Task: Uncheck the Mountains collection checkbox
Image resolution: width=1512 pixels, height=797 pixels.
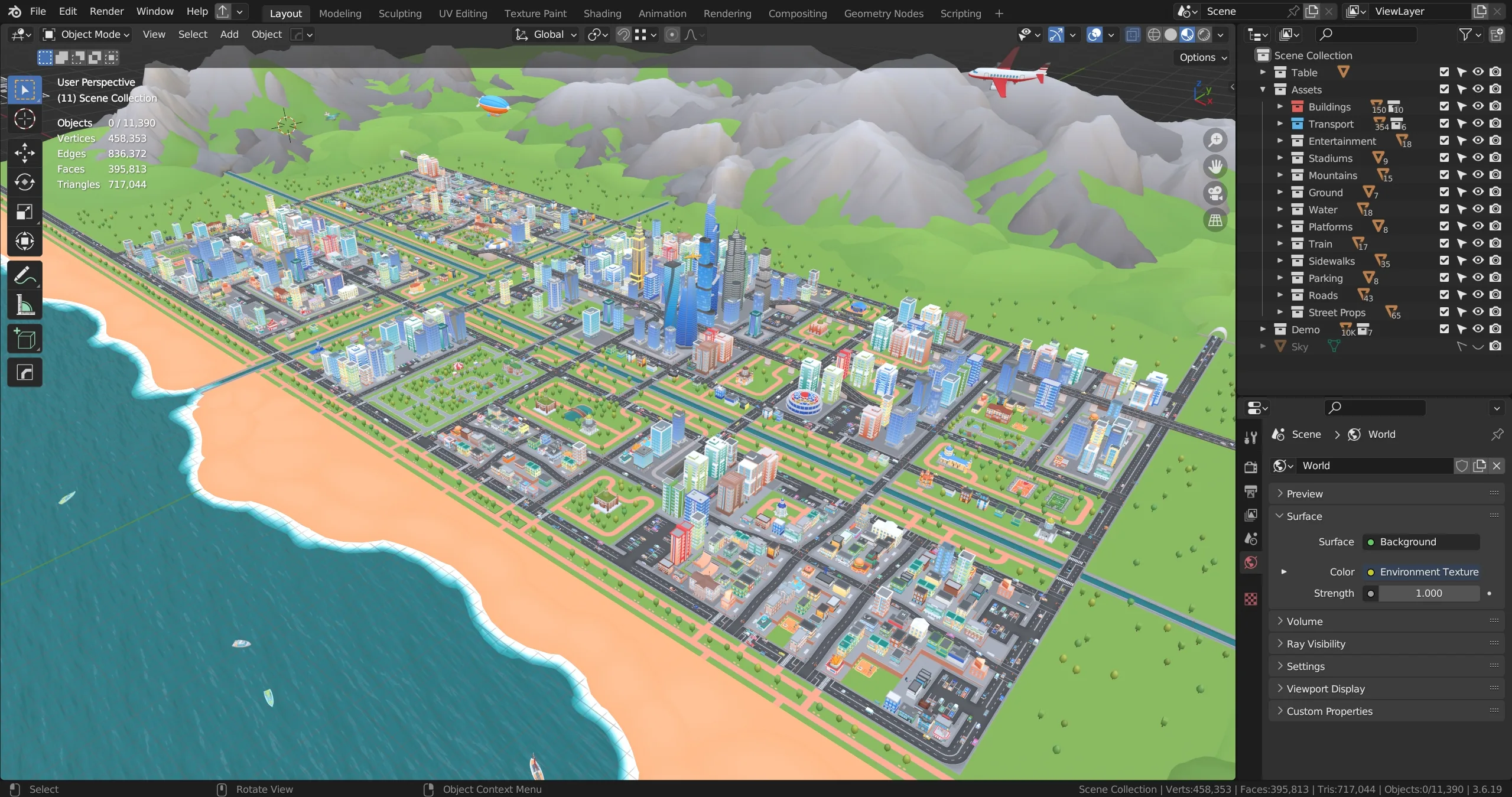Action: click(1444, 175)
